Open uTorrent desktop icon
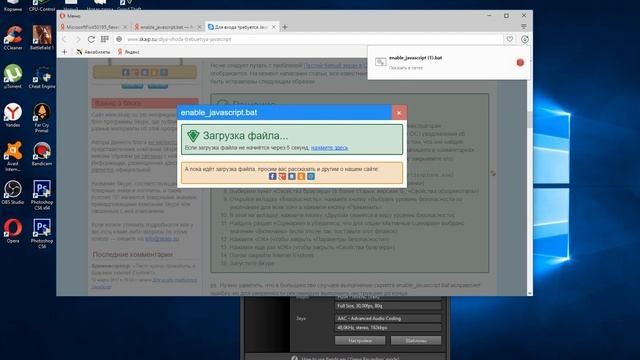This screenshot has width=640, height=360. (x=13, y=76)
